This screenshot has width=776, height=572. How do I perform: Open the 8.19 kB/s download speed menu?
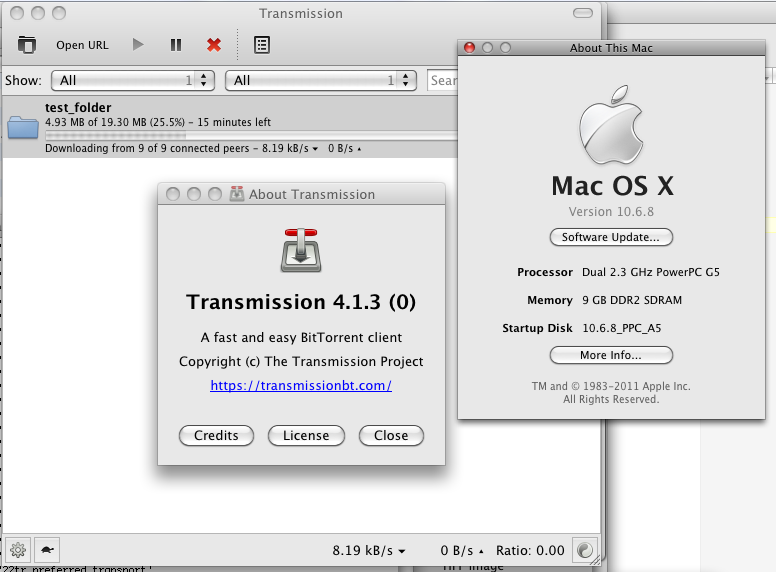[x=369, y=550]
